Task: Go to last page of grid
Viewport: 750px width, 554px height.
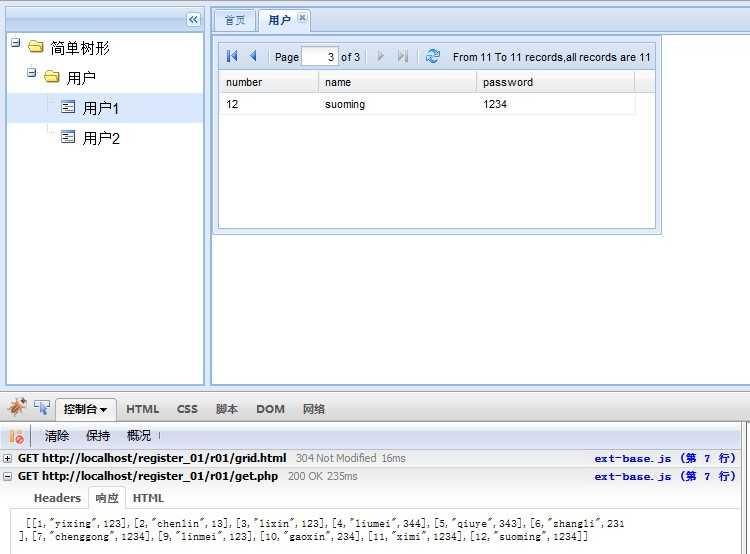Action: point(403,56)
